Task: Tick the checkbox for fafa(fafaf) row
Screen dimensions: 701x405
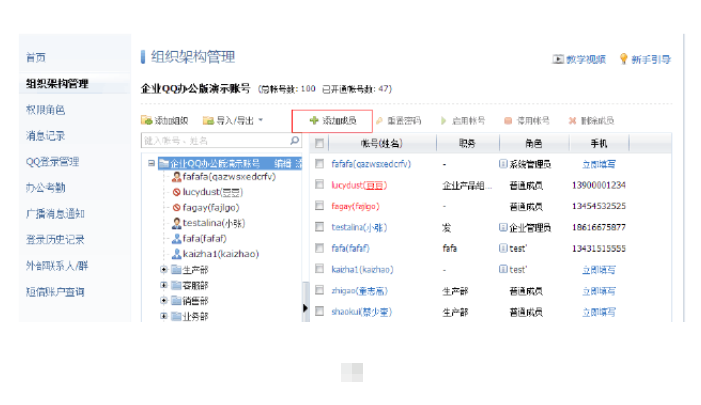Action: point(319,248)
